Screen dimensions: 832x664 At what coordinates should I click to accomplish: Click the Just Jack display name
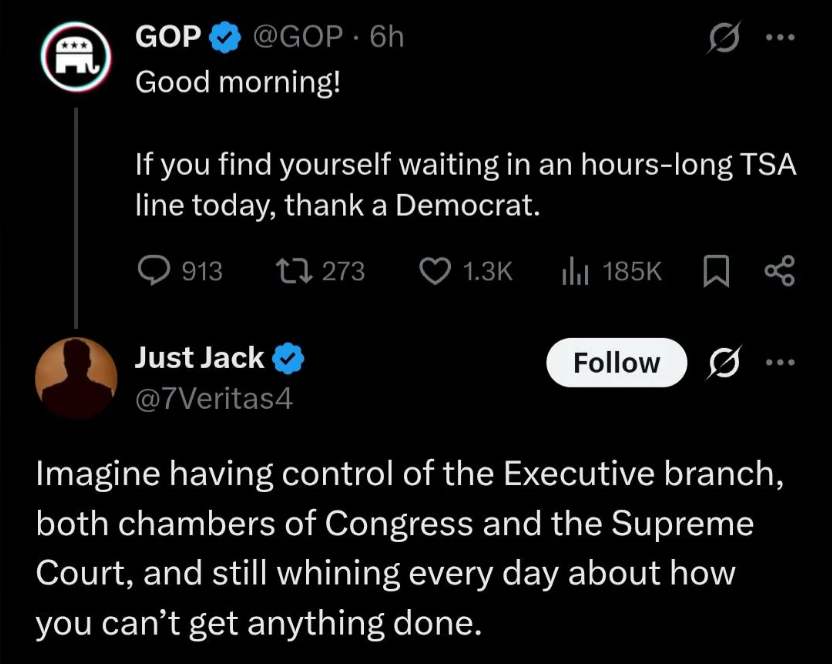pos(199,357)
